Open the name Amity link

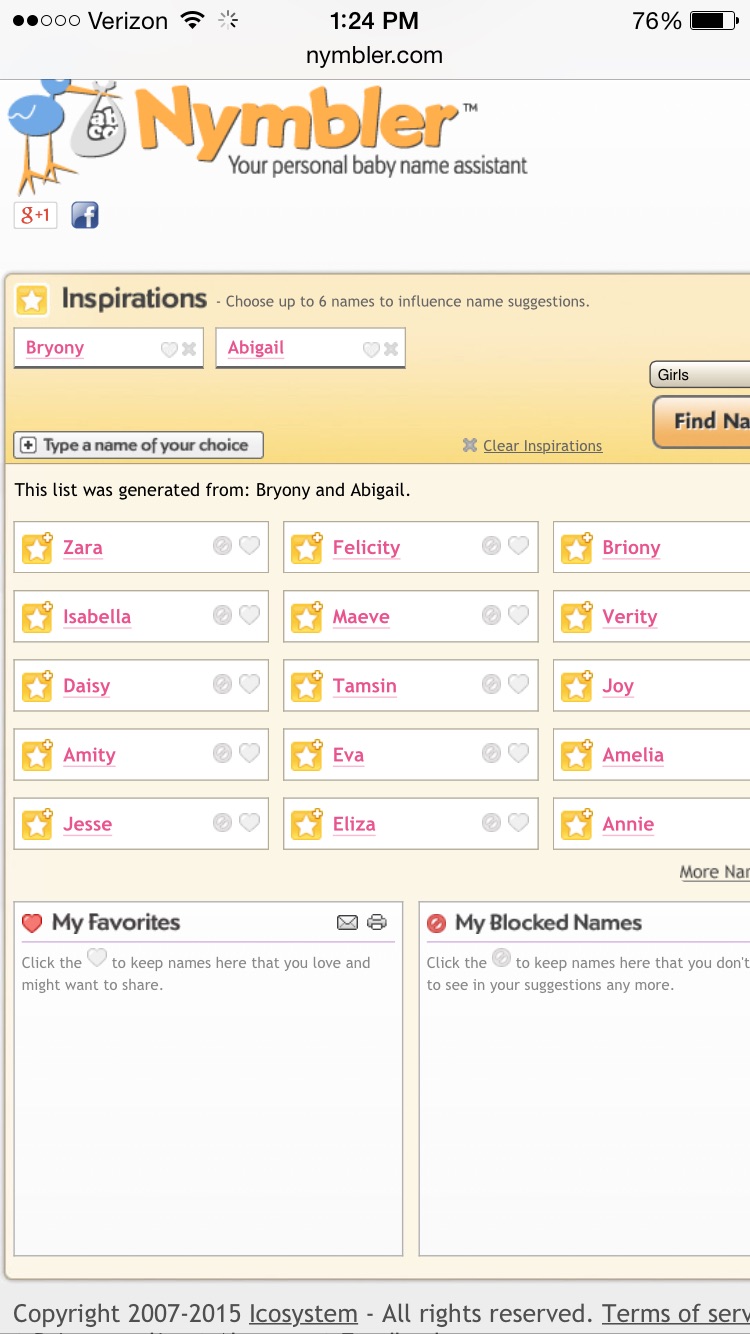[89, 755]
